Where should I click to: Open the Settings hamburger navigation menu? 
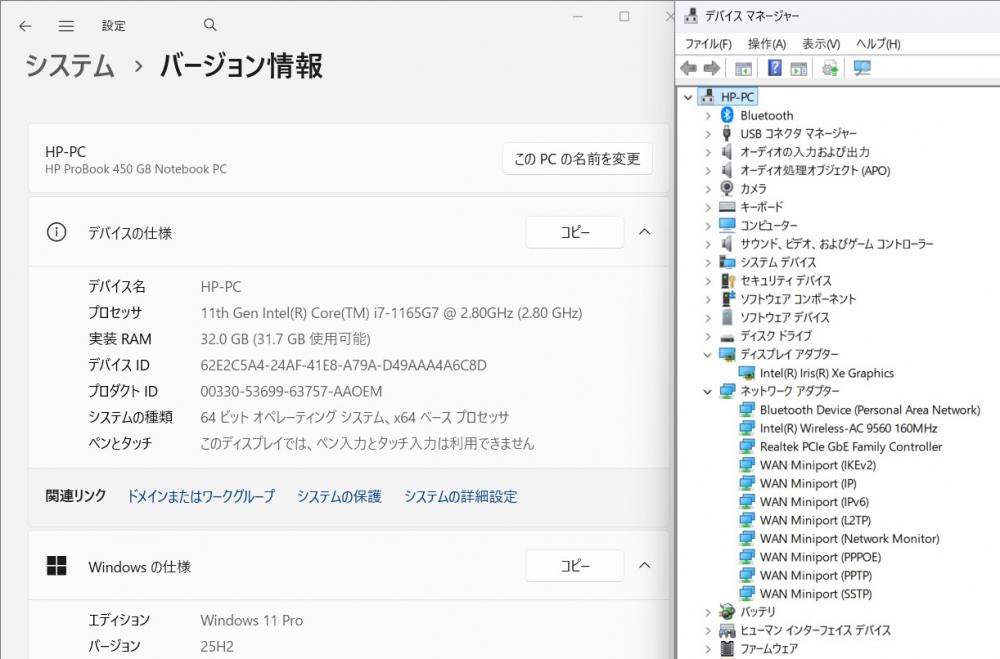[x=66, y=26]
